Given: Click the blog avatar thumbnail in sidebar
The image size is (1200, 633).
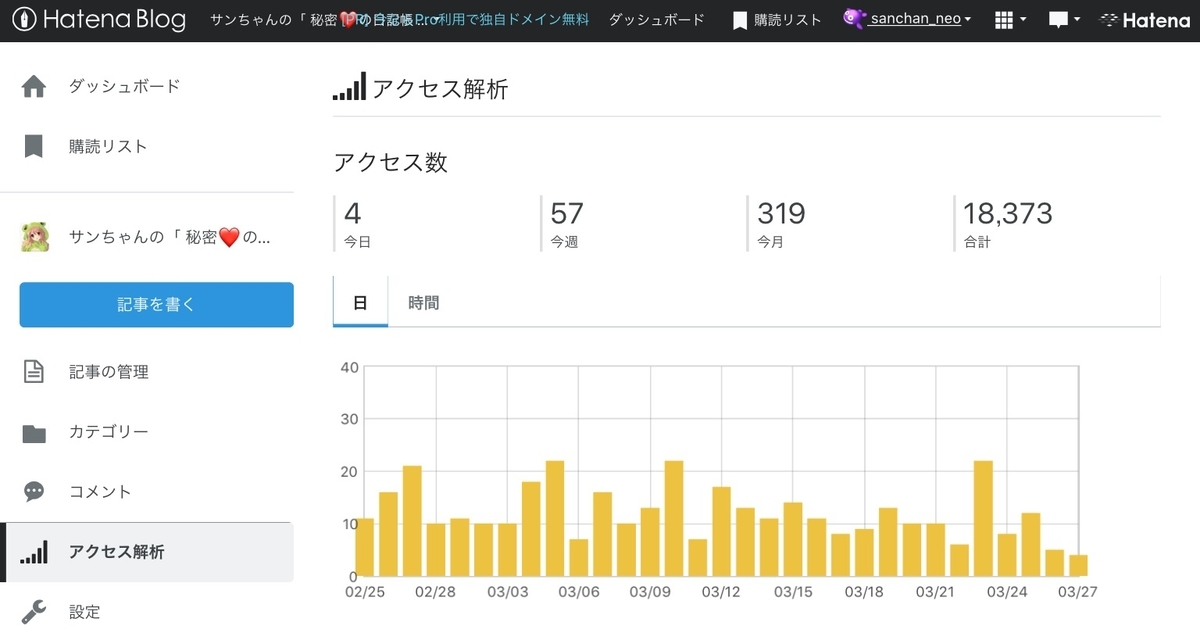Looking at the screenshot, I should (x=35, y=237).
